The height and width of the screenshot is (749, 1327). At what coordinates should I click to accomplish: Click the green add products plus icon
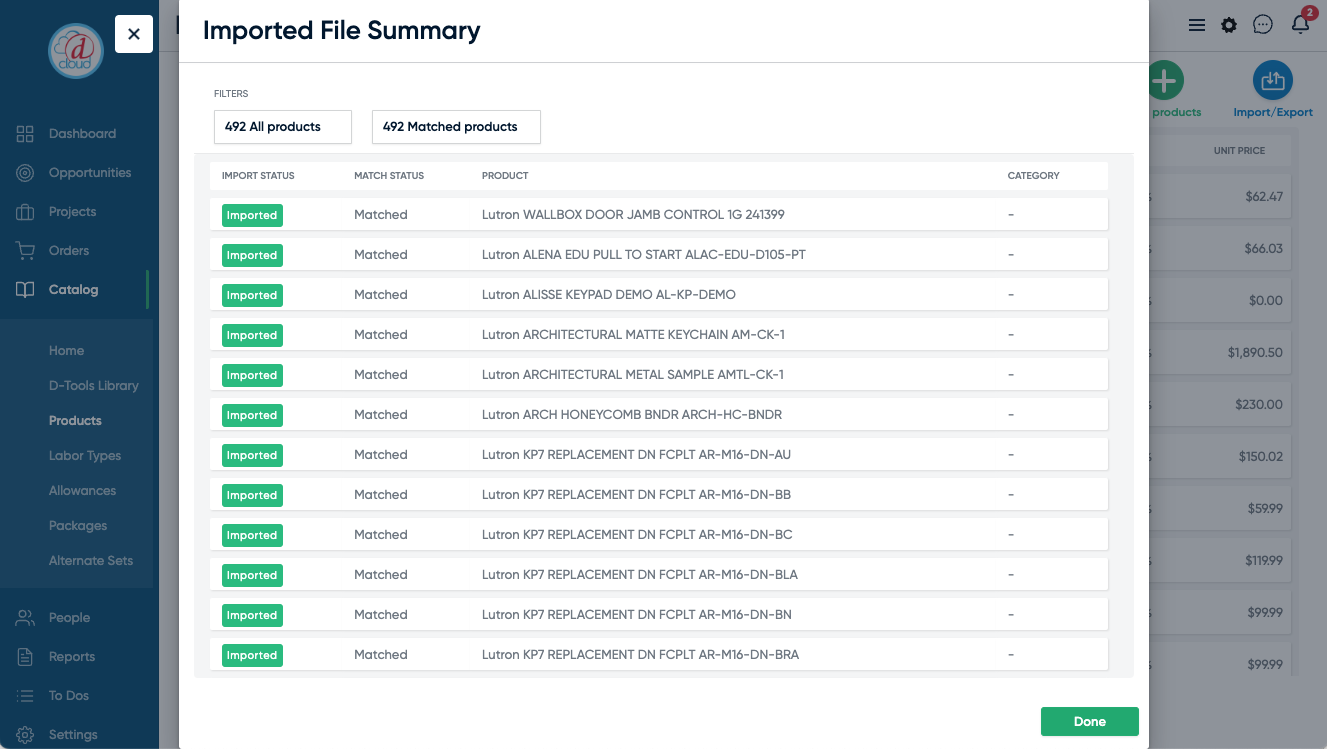coord(1165,80)
